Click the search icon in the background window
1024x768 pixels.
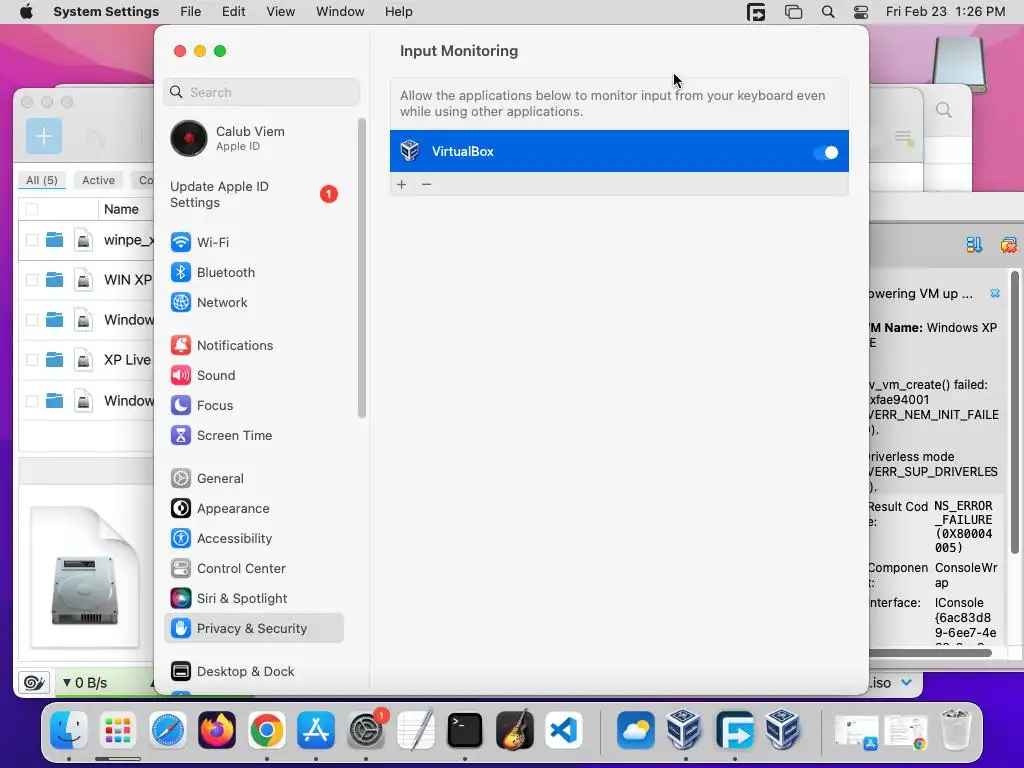click(944, 110)
